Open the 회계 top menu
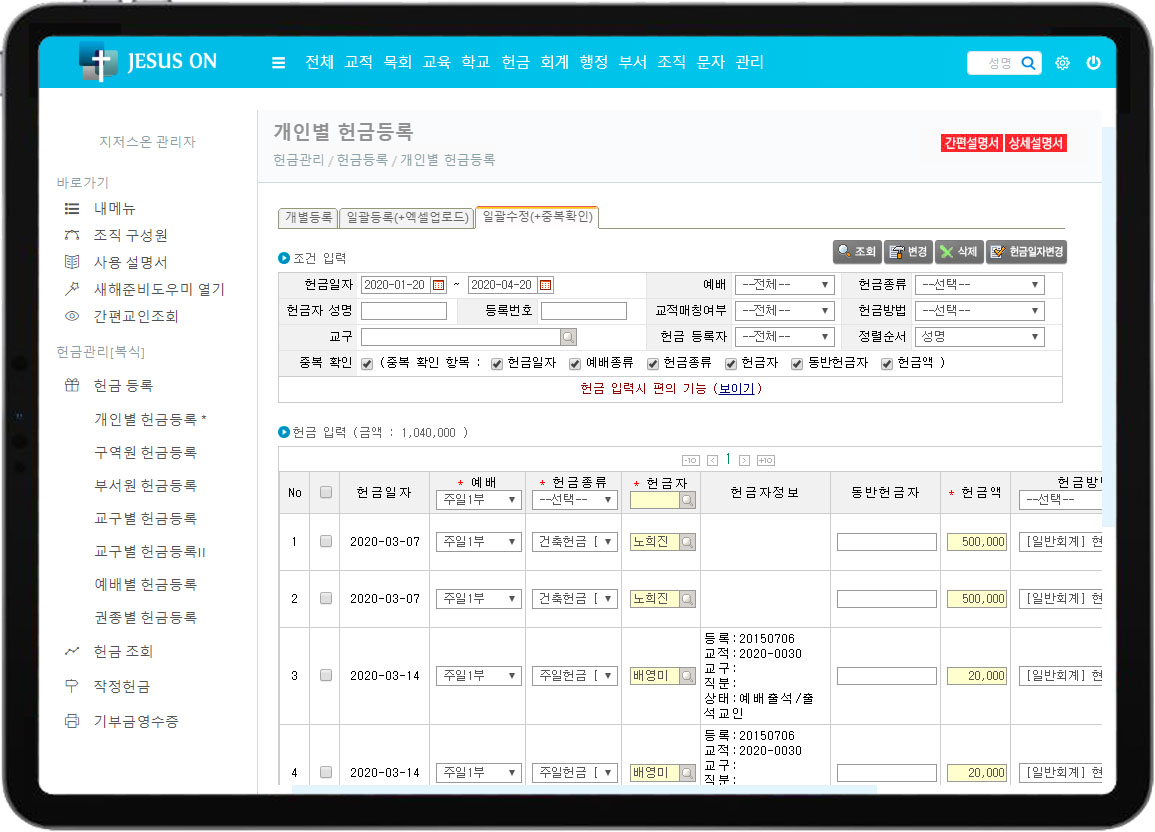This screenshot has width=1155, height=832. (554, 62)
